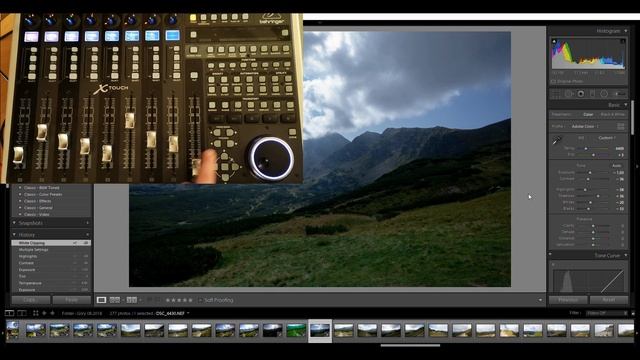Collapse the Snapshots panel

coord(15,223)
